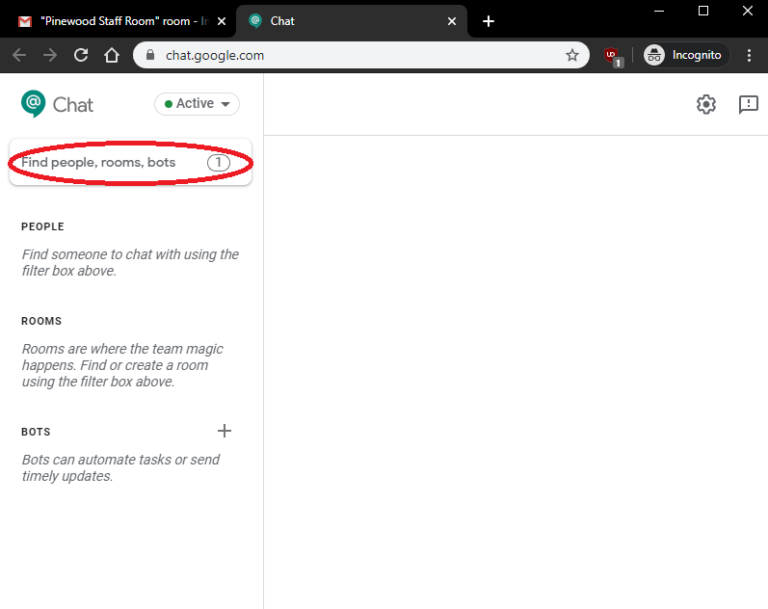Screen dimensions: 768x609
Task: Open a new browser tab
Action: pyautogui.click(x=488, y=21)
